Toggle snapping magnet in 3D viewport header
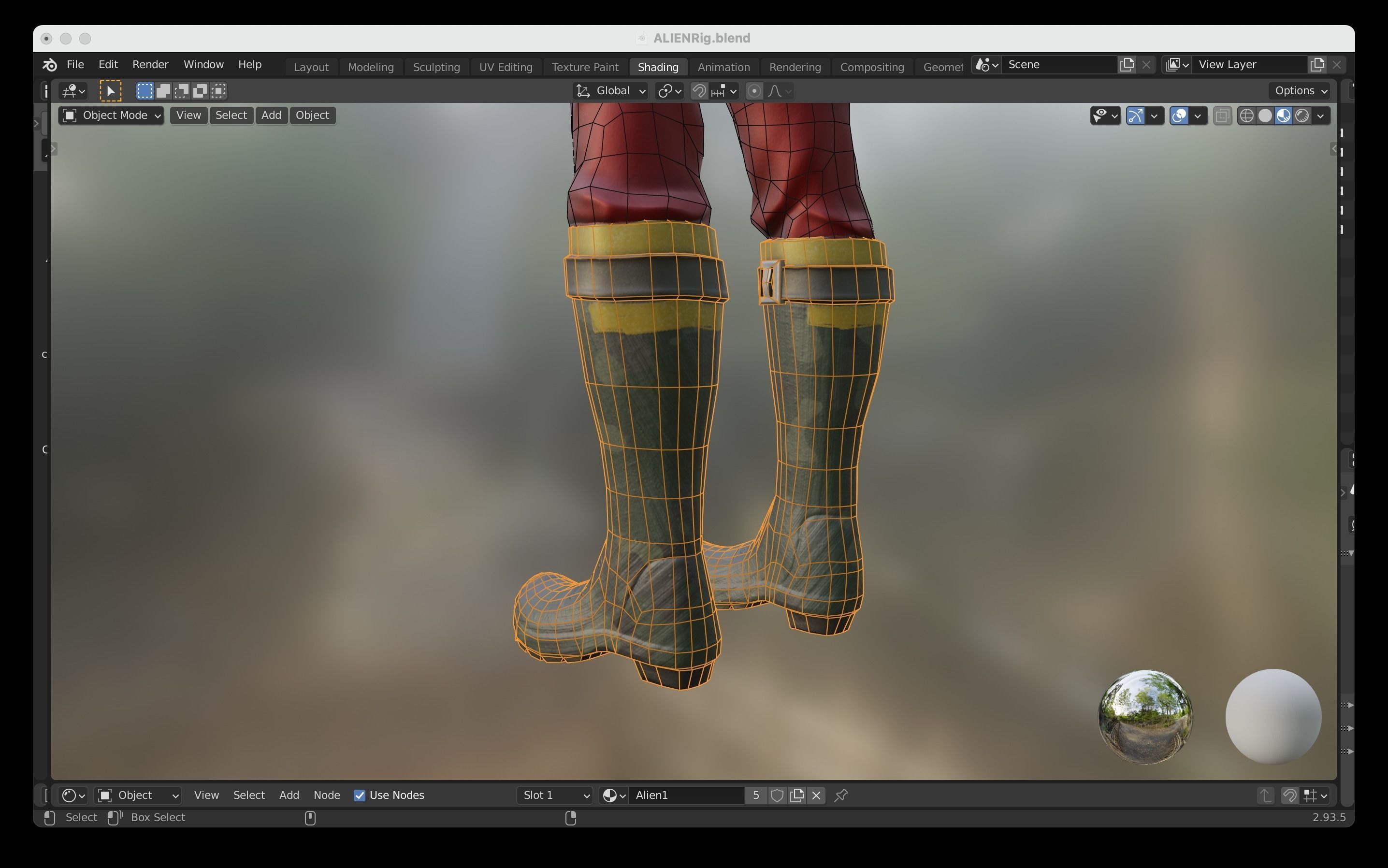Viewport: 1388px width, 868px height. click(699, 91)
